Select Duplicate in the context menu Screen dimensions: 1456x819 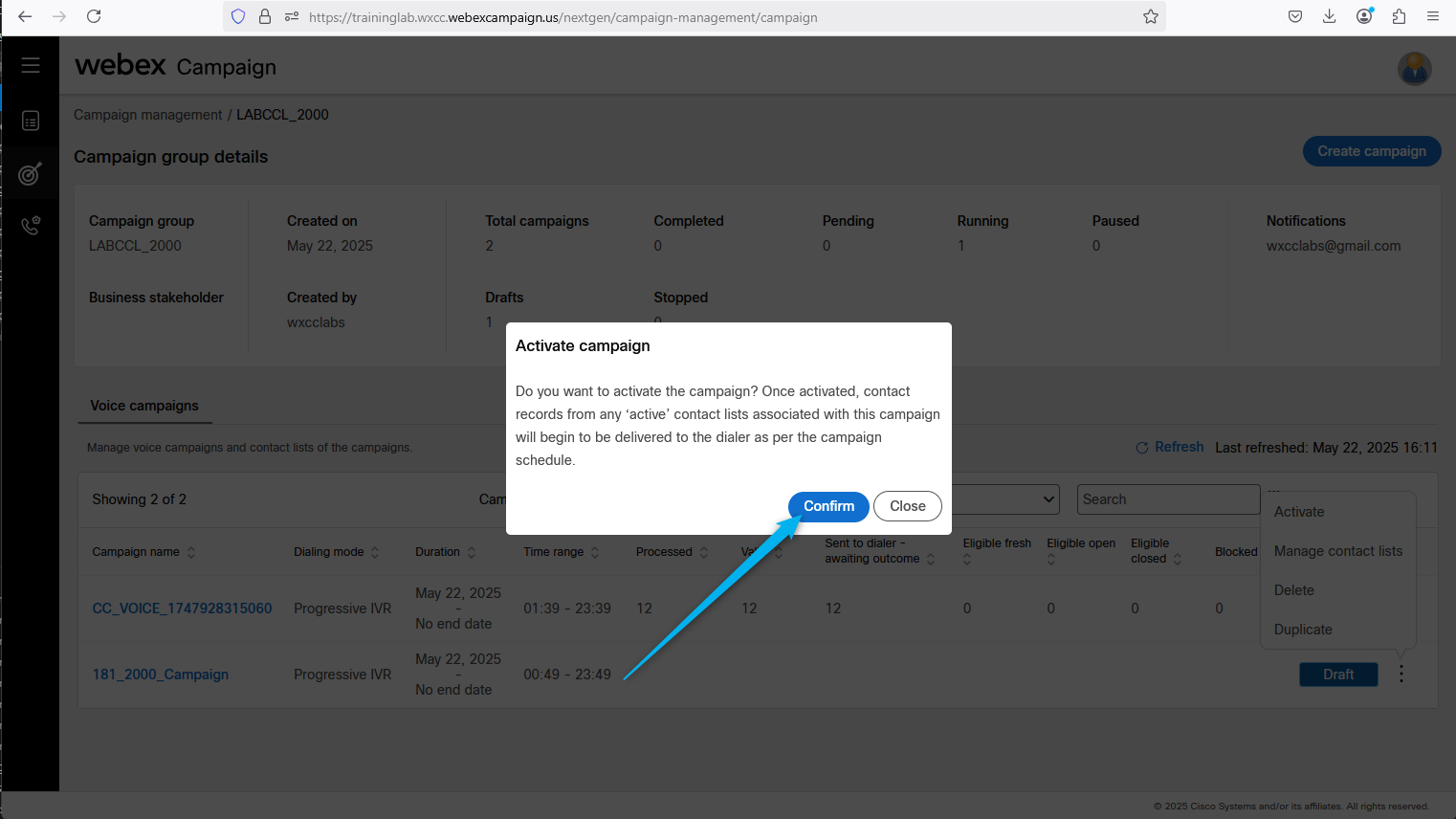[1302, 630]
